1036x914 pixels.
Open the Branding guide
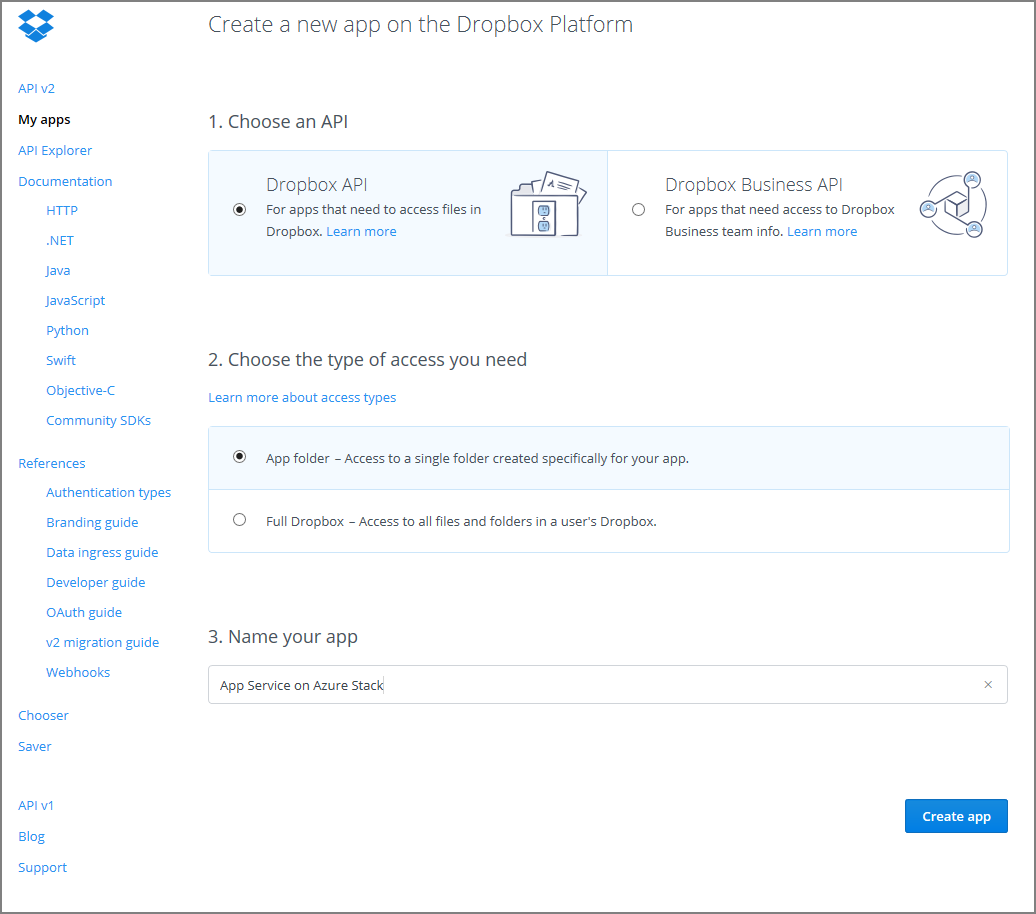click(x=92, y=522)
